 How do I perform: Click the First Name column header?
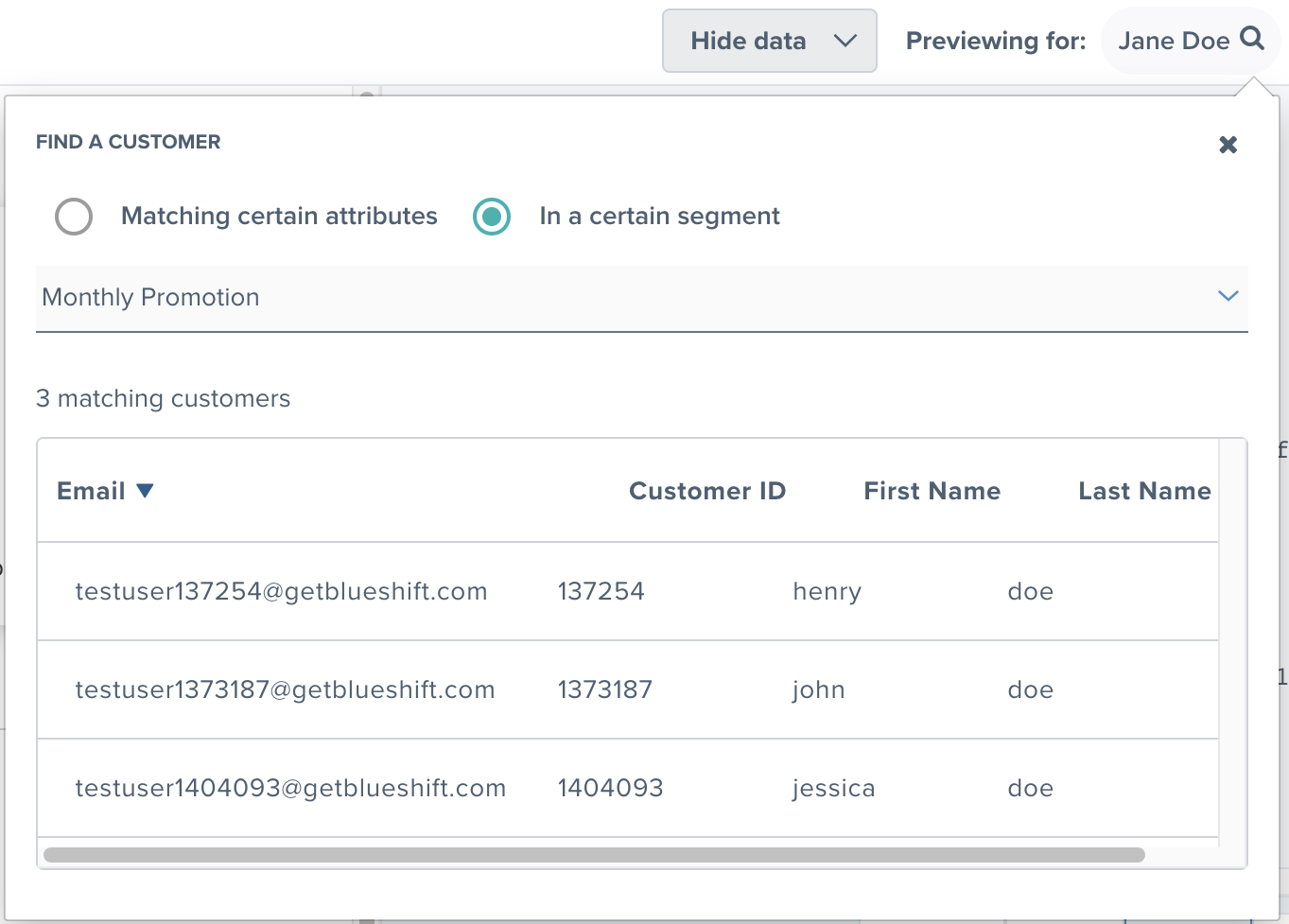tap(932, 491)
